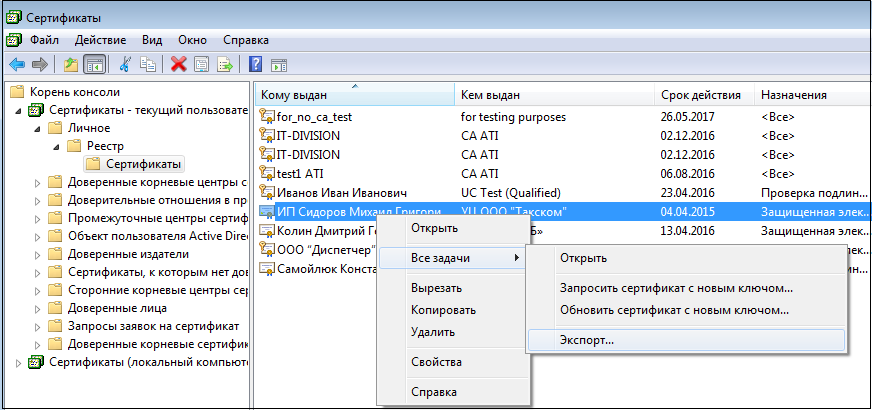Click the Up one level folder icon
Image resolution: width=872 pixels, height=410 pixels.
(70, 64)
